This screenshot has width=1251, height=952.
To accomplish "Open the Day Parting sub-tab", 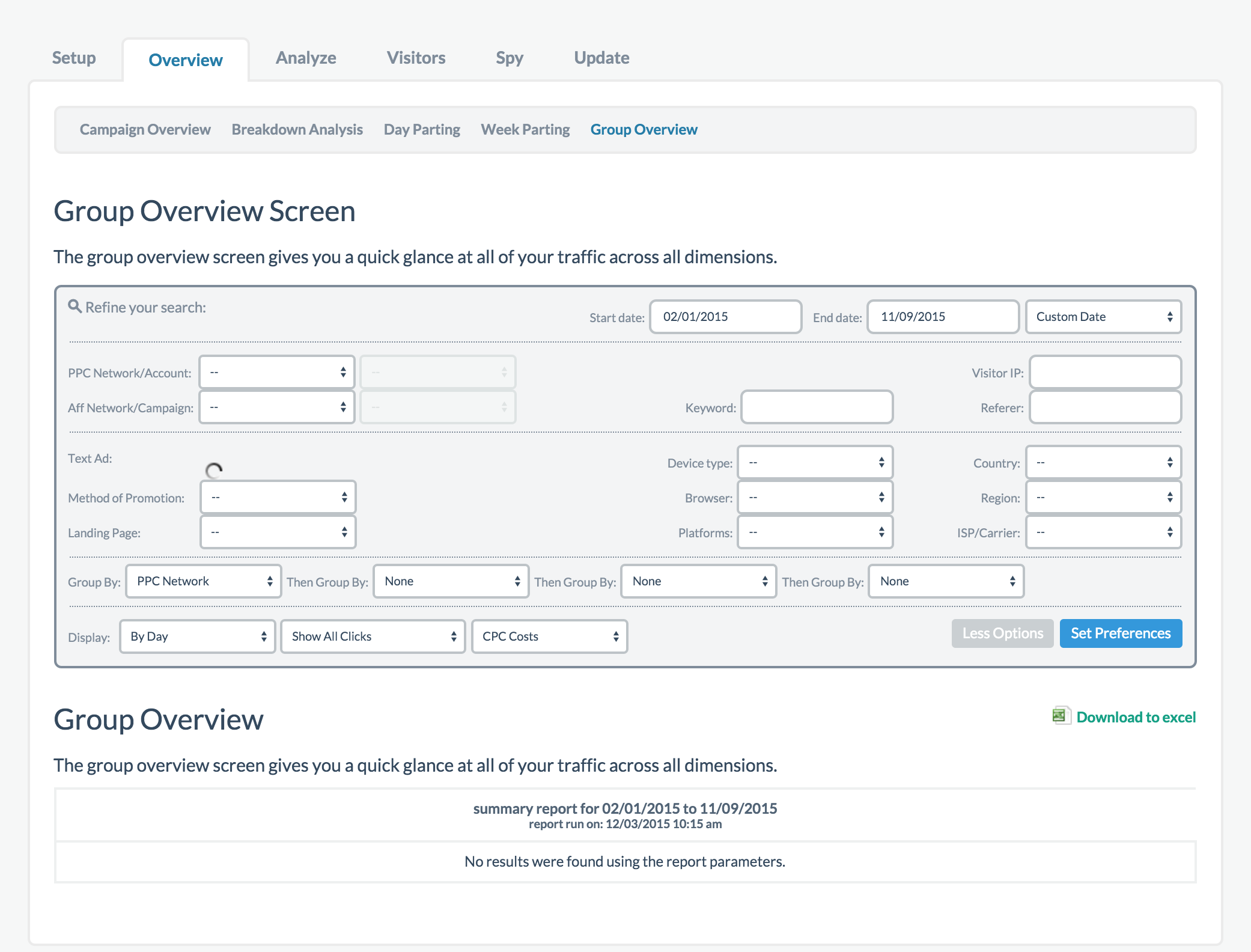I will click(422, 130).
